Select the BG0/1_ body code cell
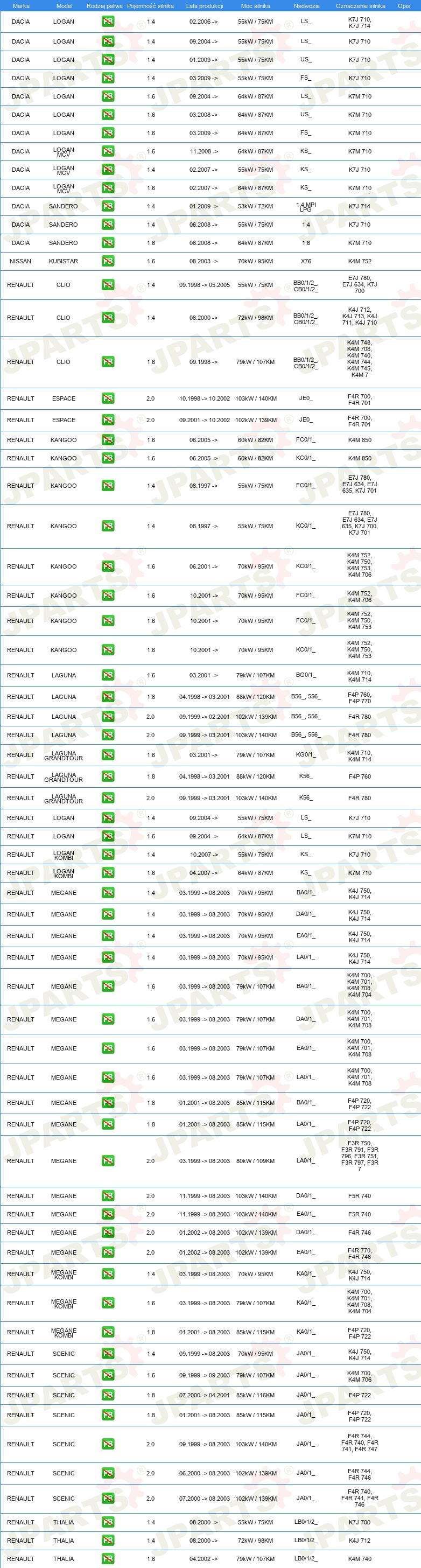This screenshot has width=421, height=1568. (x=306, y=675)
